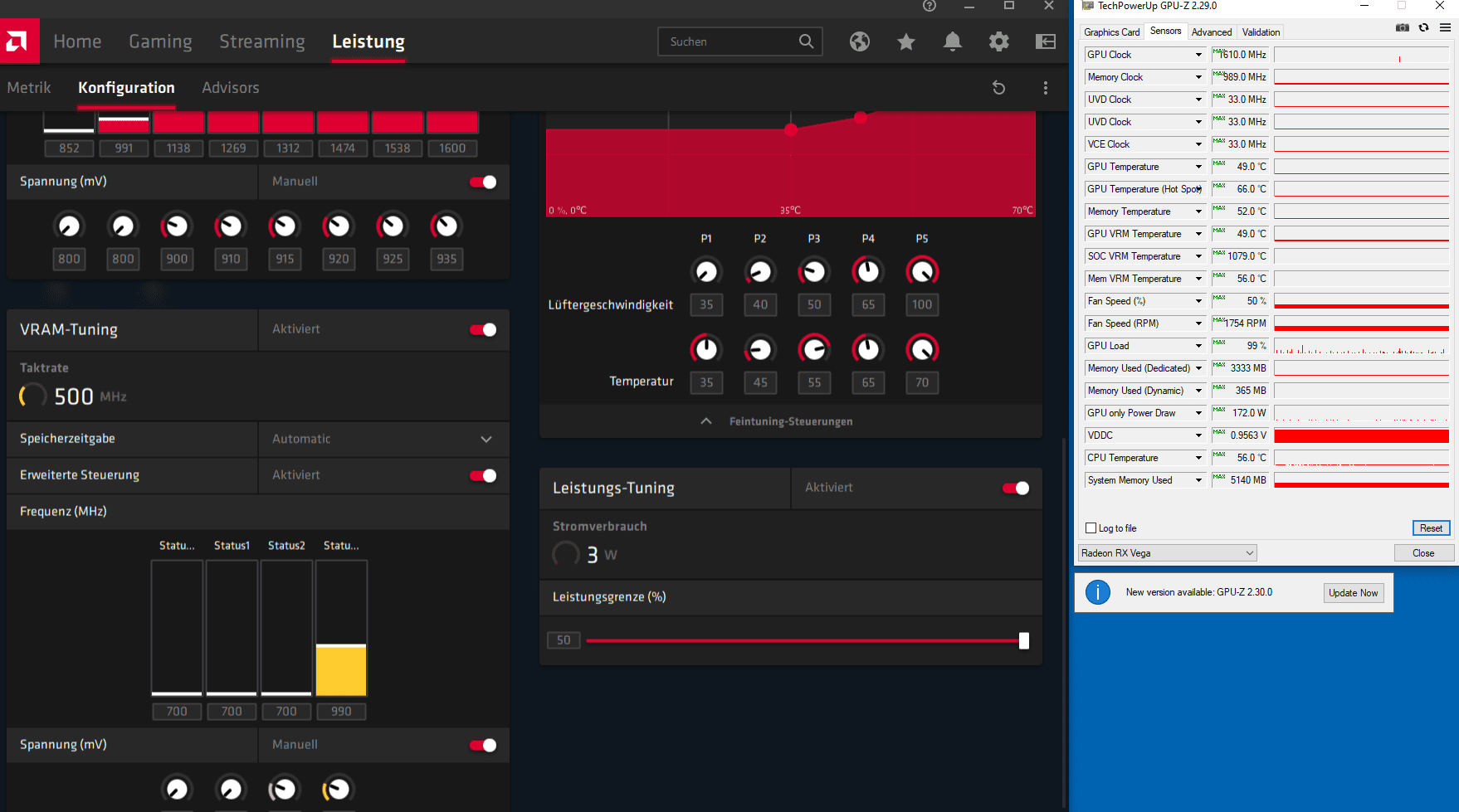Image resolution: width=1459 pixels, height=812 pixels.
Task: Adjust the P4 temperature dial
Action: [868, 349]
